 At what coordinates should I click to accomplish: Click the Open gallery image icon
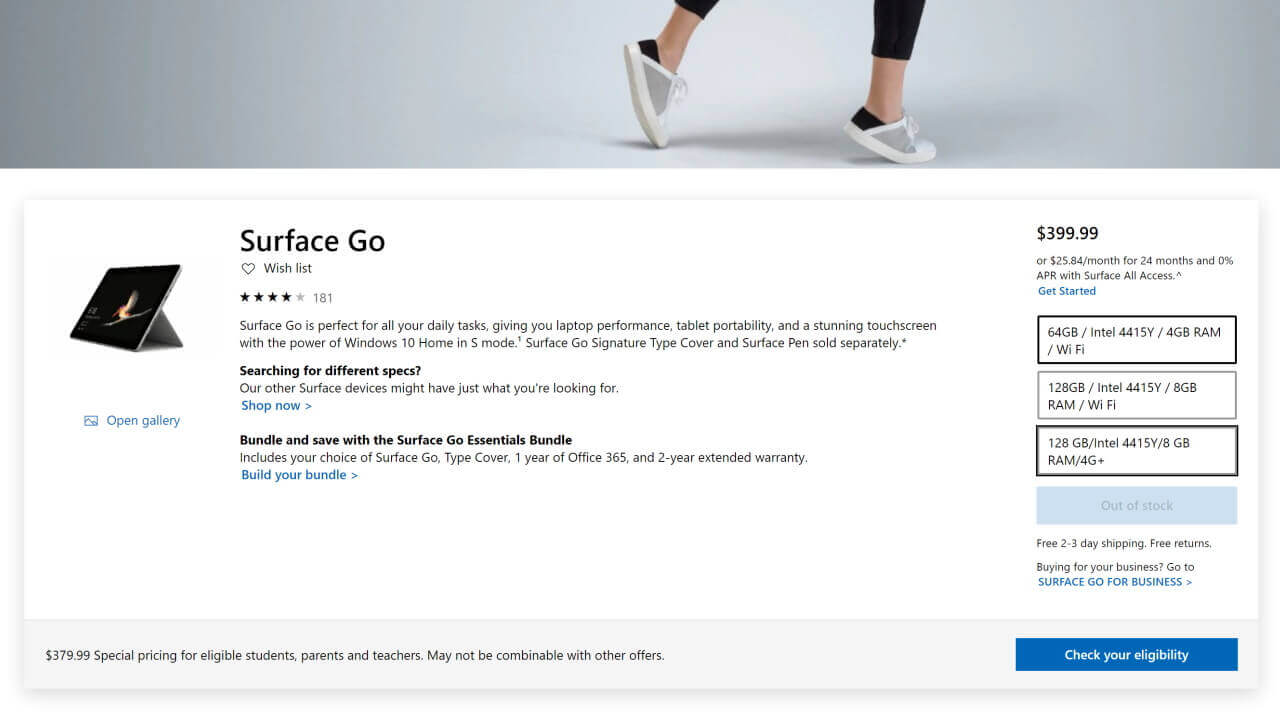(x=91, y=421)
